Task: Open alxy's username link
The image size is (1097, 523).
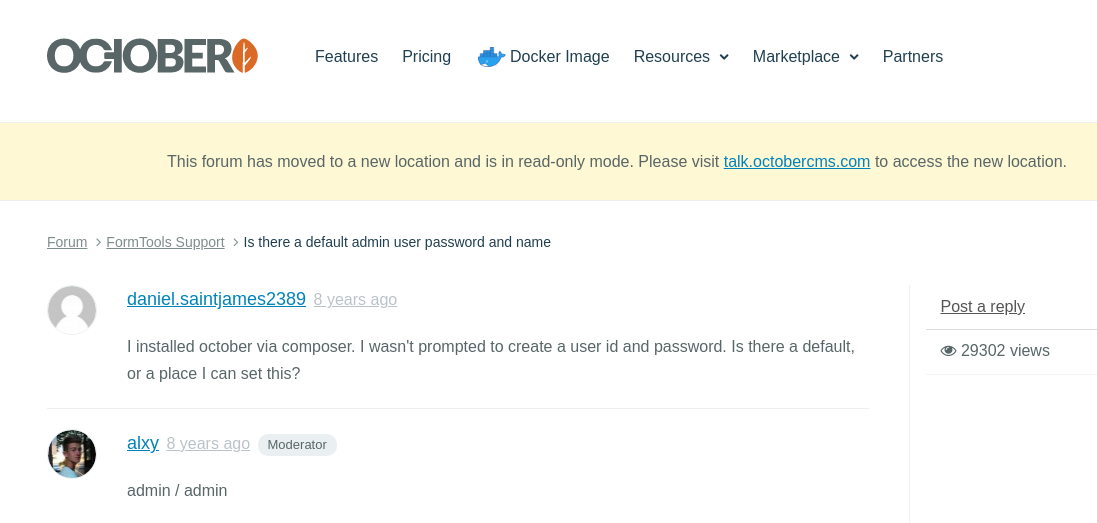Action: point(143,443)
